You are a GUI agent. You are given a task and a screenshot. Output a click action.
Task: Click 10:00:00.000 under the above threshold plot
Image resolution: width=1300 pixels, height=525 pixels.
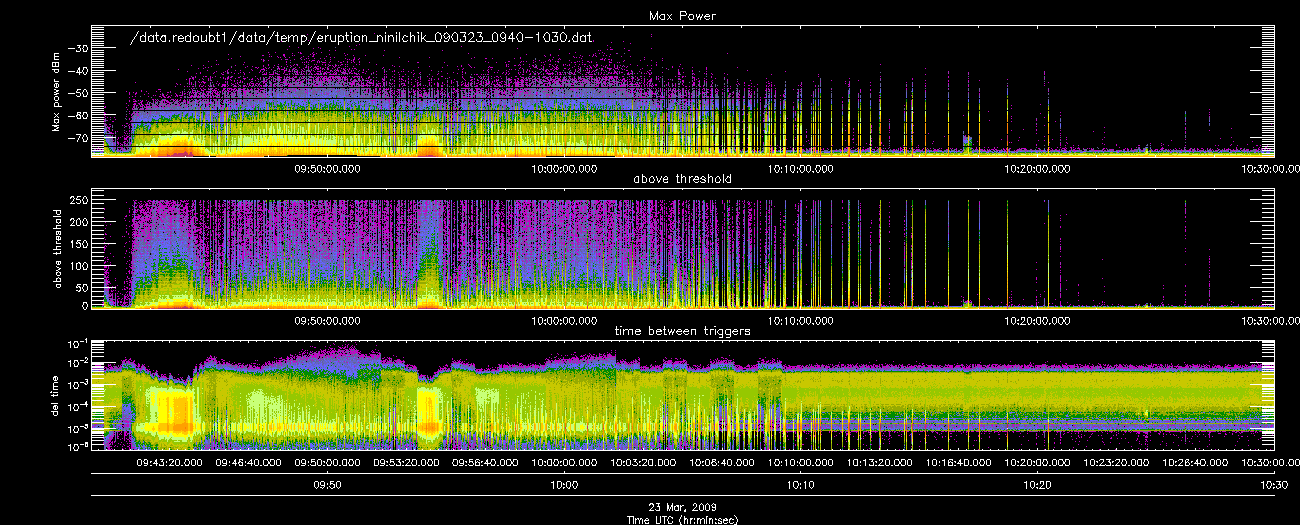pyautogui.click(x=564, y=321)
